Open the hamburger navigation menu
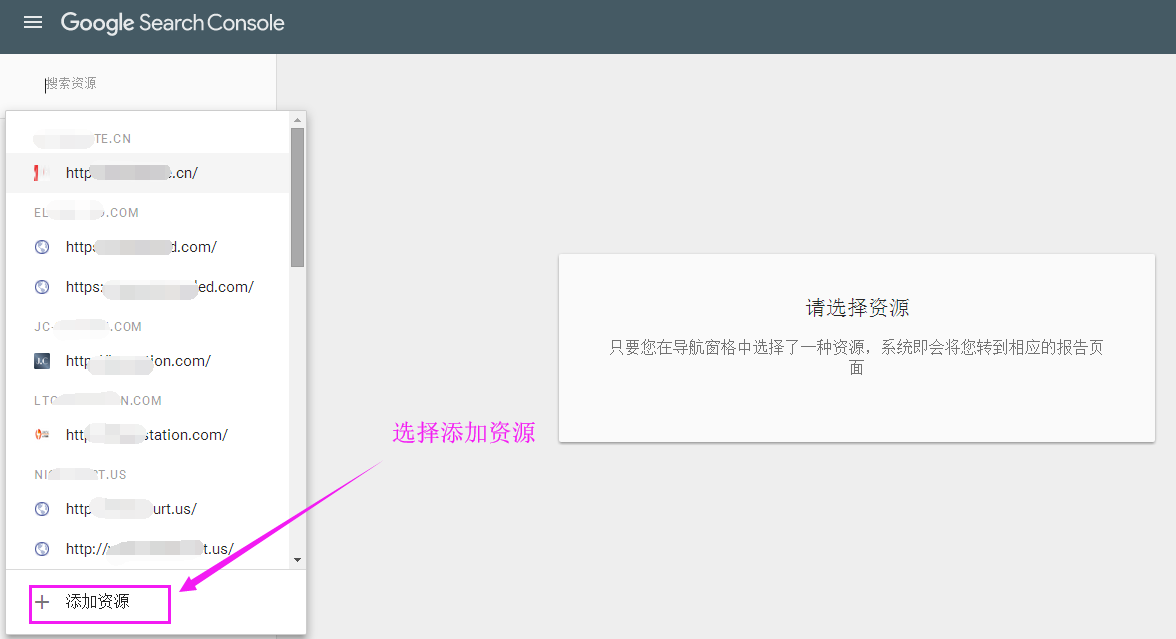1176x639 pixels. click(33, 22)
